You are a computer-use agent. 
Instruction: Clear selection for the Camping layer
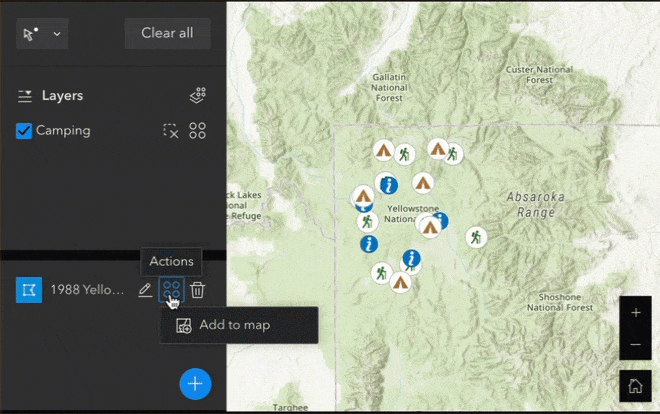[171, 131]
